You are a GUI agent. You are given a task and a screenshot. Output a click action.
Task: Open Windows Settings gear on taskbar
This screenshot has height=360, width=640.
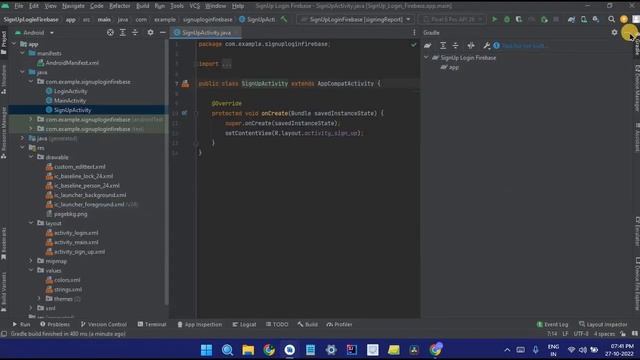331,350
